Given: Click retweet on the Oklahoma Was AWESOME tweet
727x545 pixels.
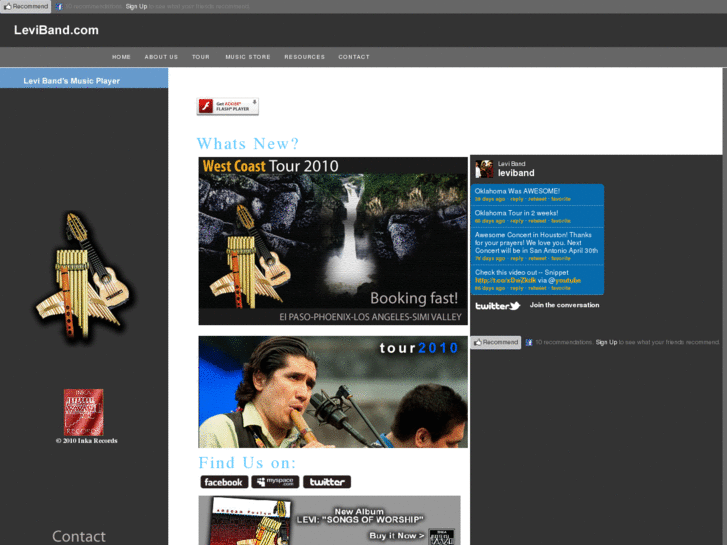Looking at the screenshot, I should tap(537, 199).
